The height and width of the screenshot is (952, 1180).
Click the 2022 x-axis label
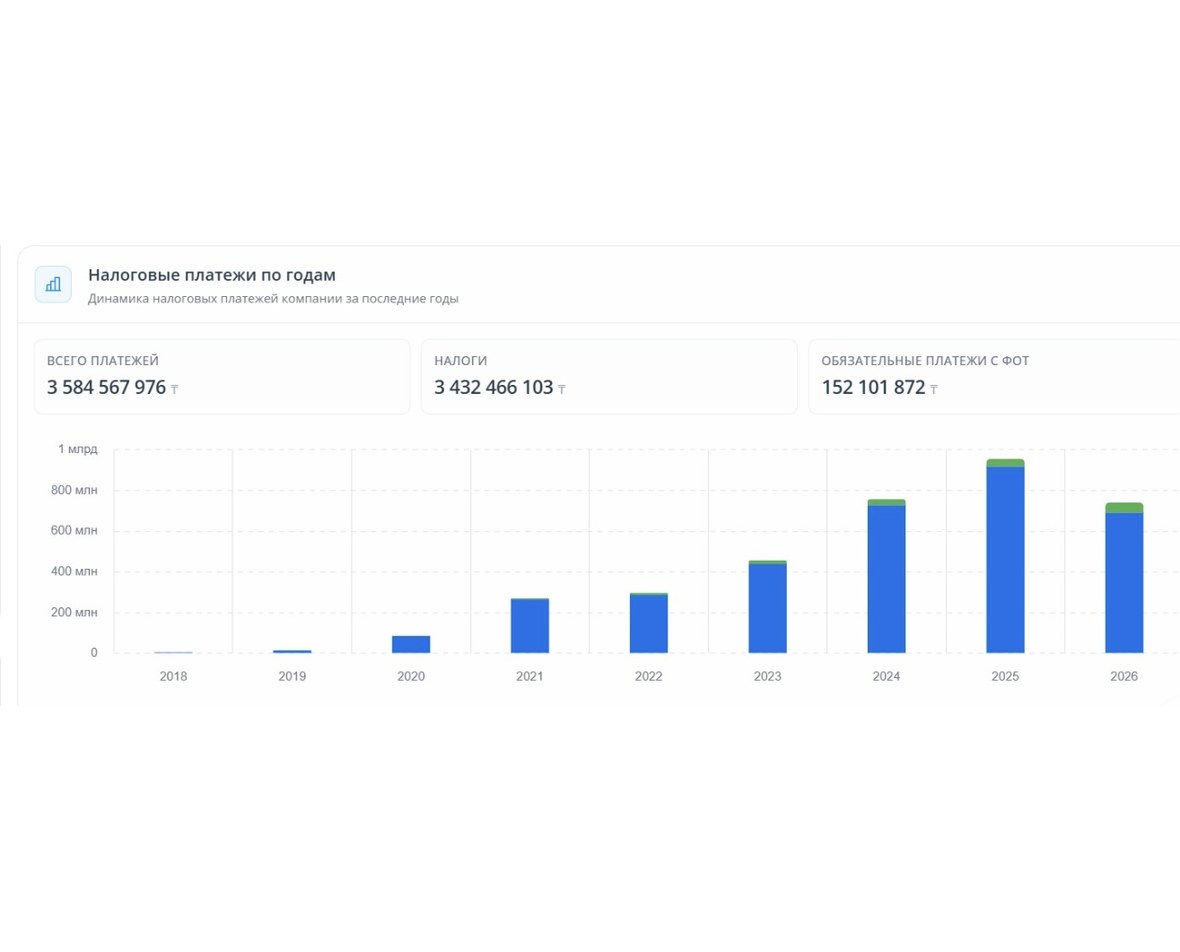pos(649,676)
